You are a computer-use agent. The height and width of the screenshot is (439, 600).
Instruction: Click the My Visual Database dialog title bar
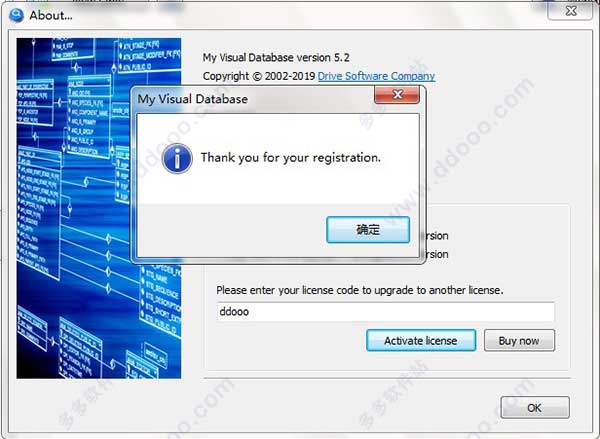(253, 99)
